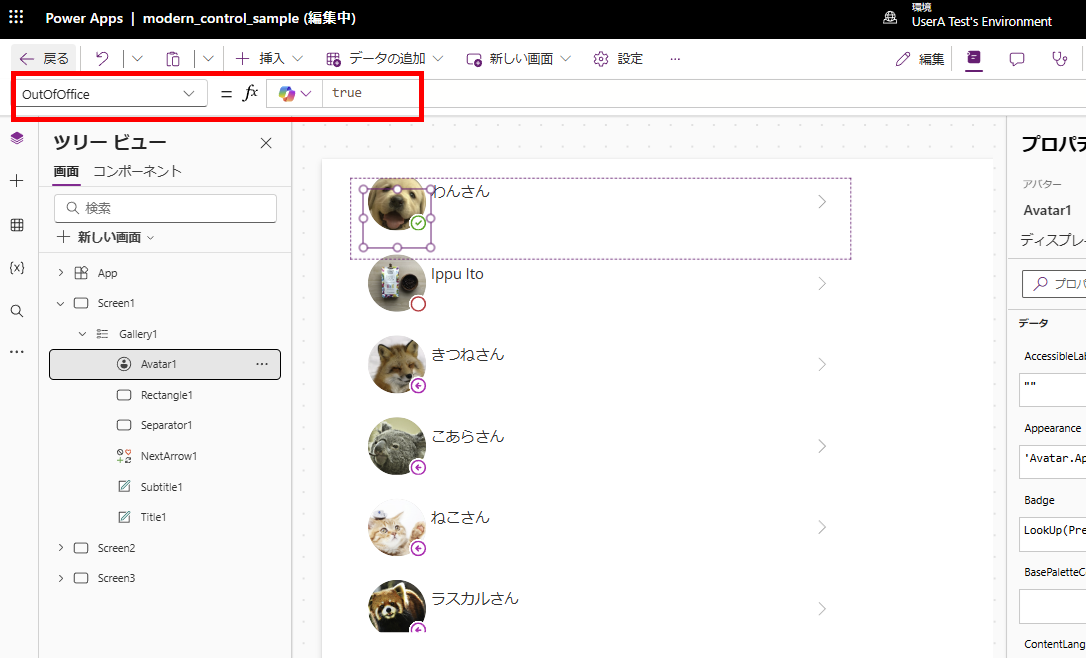The width and height of the screenshot is (1086, 658).
Task: Open the comments bubble icon in top bar
Action: (1017, 59)
